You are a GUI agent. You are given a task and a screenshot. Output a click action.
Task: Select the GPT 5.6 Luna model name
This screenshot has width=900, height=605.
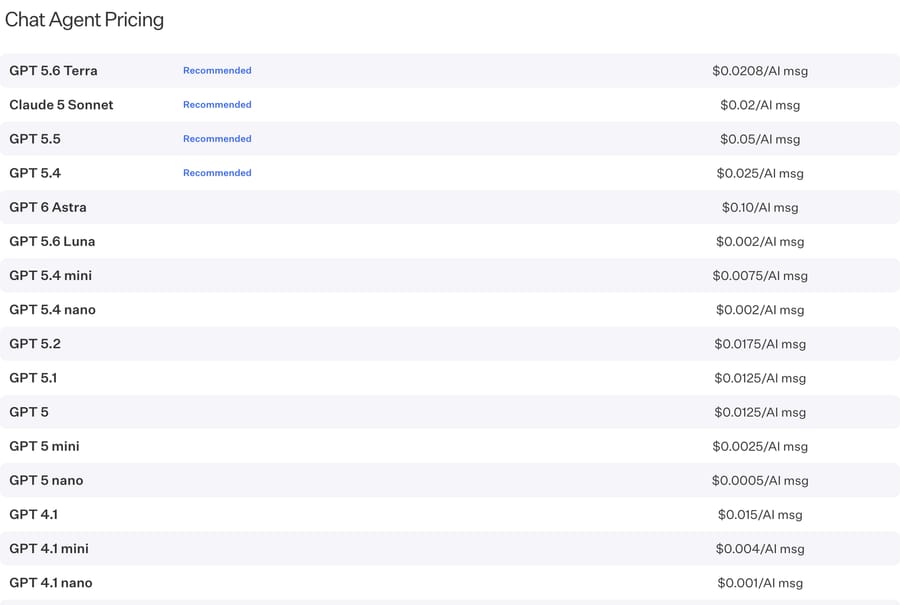[52, 241]
